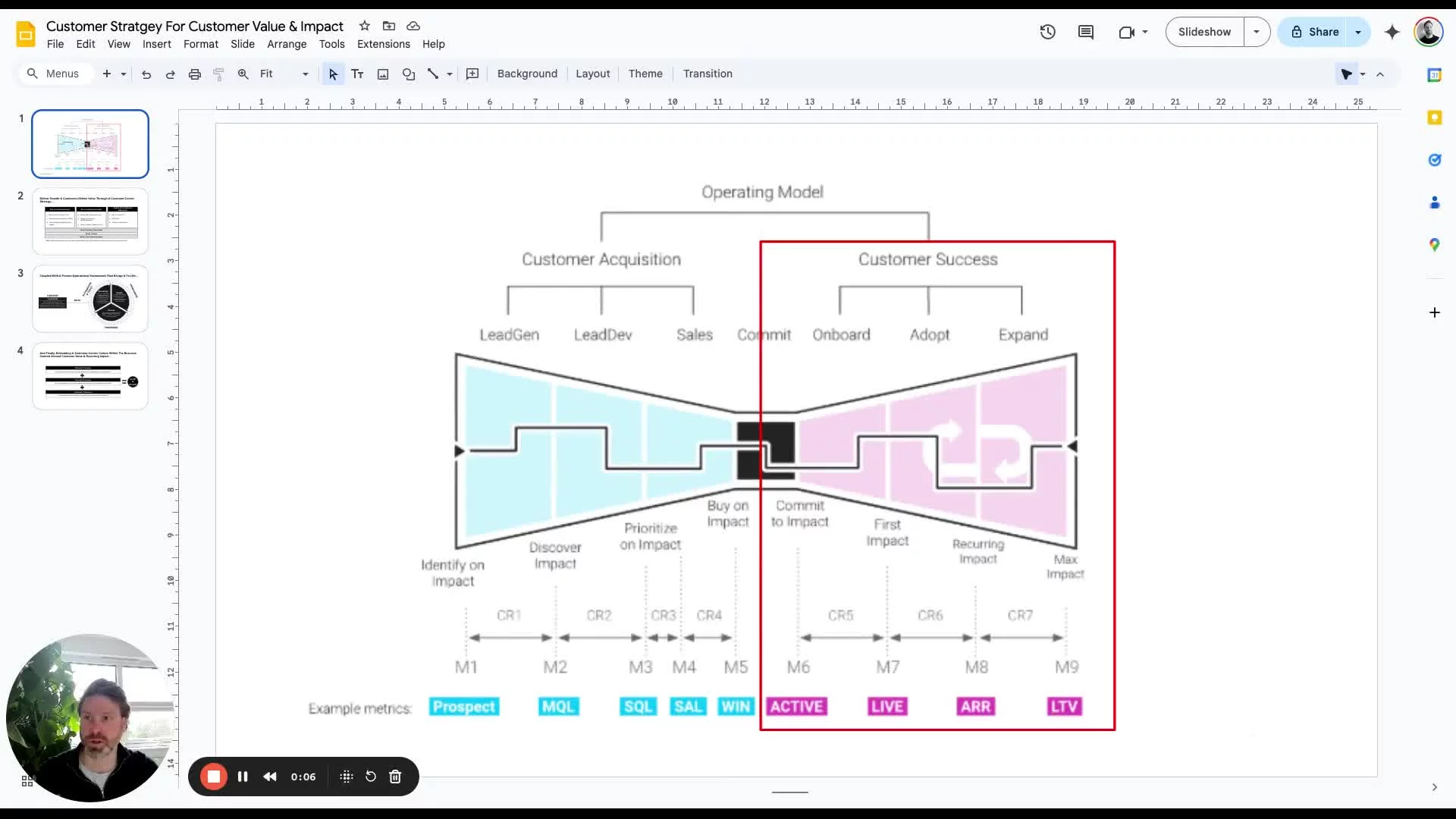
Task: Toggle slide 2 thumbnail selection
Action: [90, 221]
